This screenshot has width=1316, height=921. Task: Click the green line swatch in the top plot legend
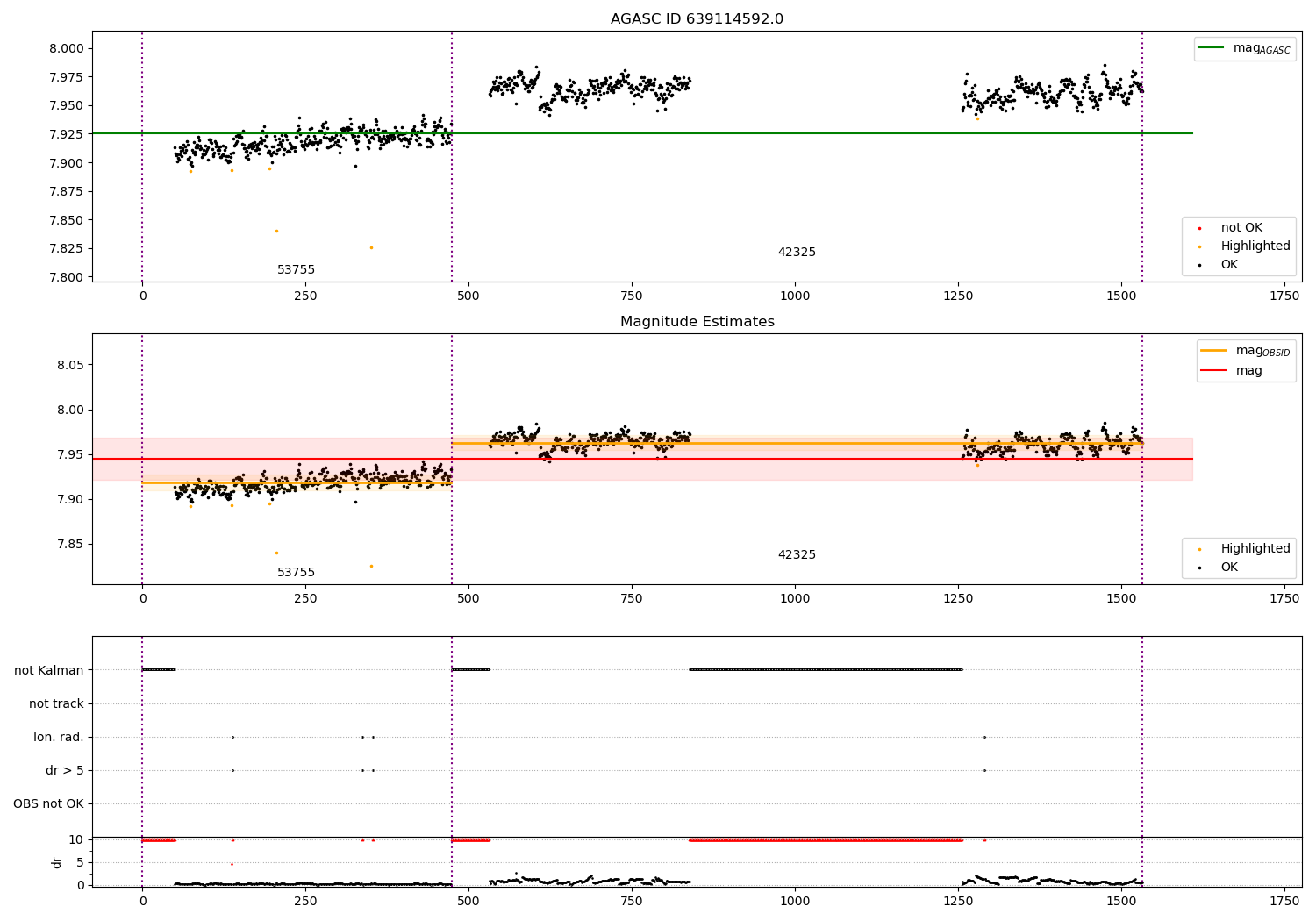pyautogui.click(x=1212, y=48)
